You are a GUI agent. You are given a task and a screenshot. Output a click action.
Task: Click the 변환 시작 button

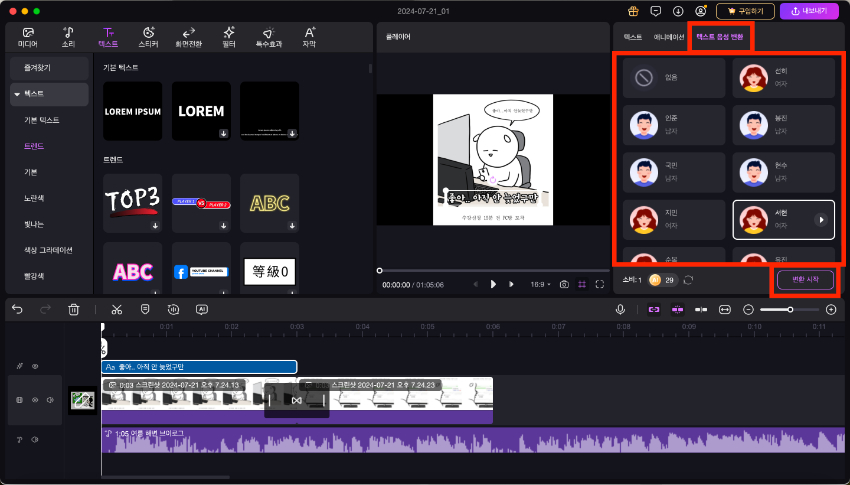click(x=804, y=280)
